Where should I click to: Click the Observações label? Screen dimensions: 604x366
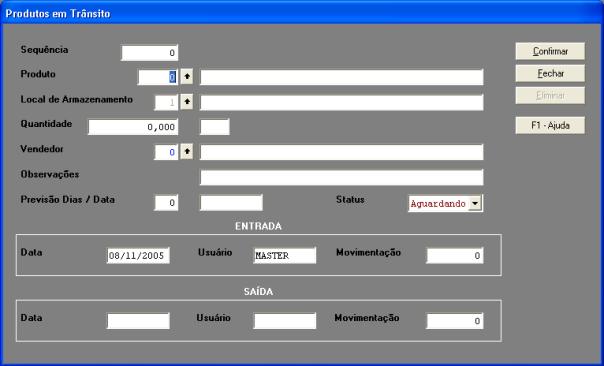point(50,174)
